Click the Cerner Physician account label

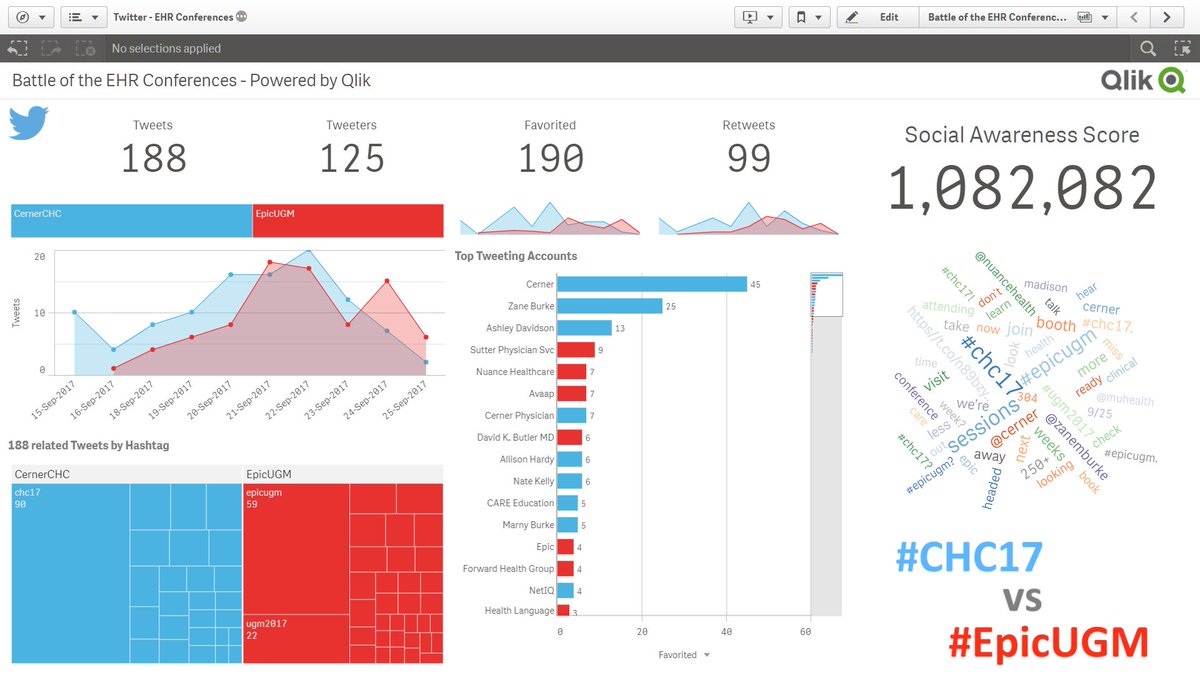tap(520, 416)
